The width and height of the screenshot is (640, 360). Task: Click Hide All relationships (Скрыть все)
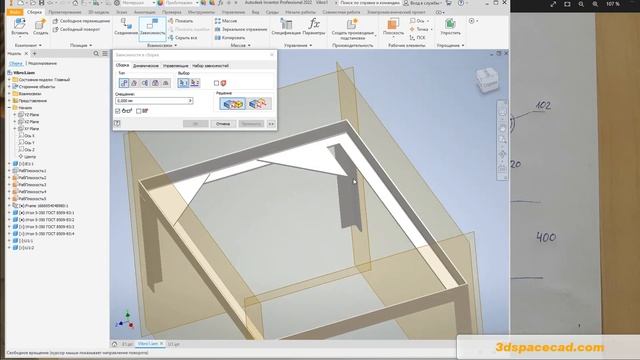coord(182,38)
